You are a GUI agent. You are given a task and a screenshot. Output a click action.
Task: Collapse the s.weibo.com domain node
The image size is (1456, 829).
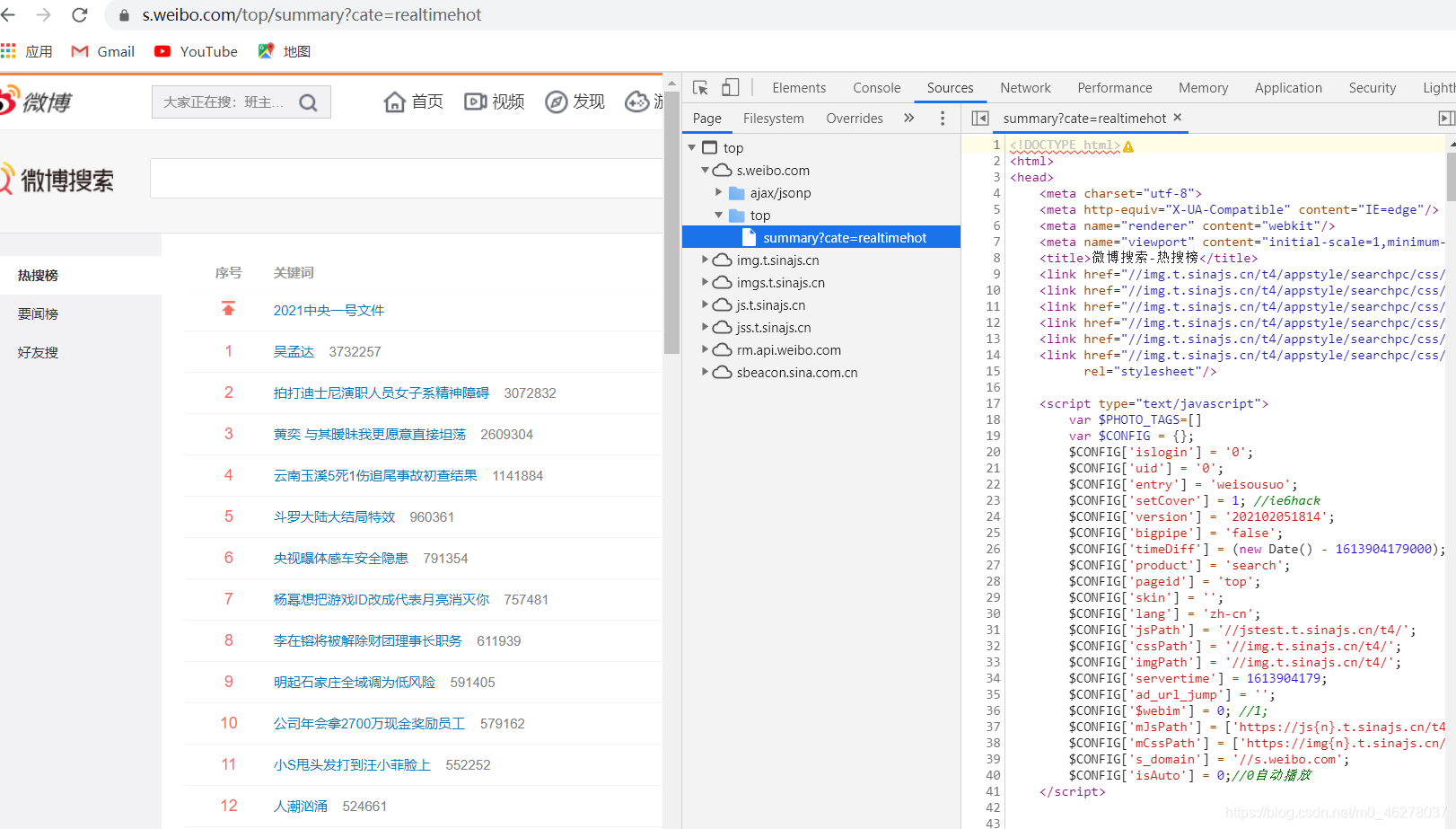(x=706, y=170)
